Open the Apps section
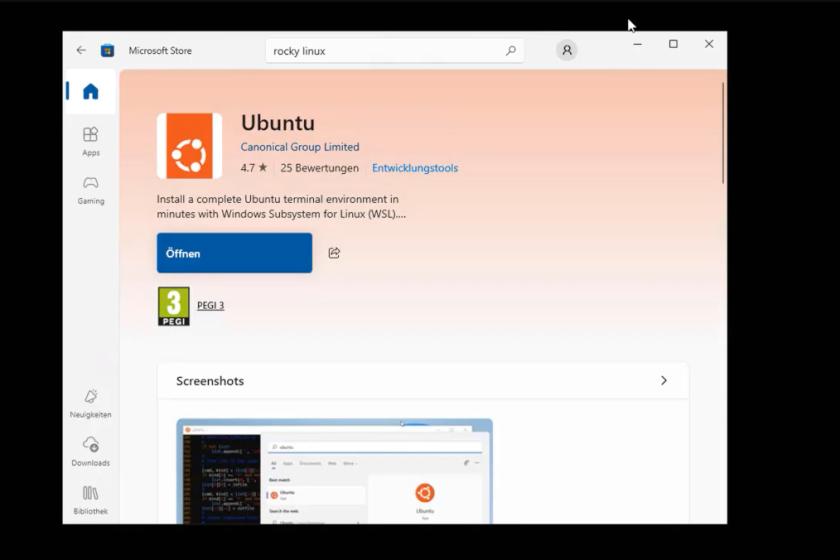The image size is (840, 560). (91, 141)
